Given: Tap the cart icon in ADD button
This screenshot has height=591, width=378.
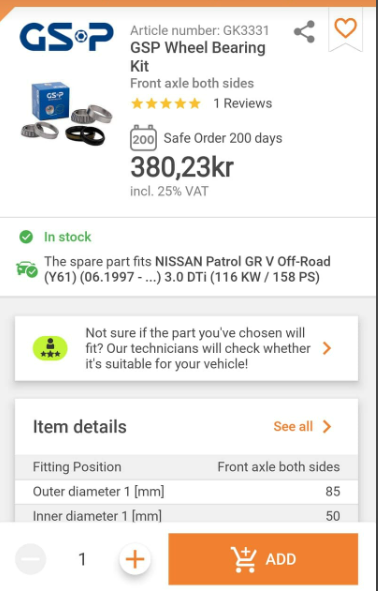Looking at the screenshot, I should click(x=244, y=559).
